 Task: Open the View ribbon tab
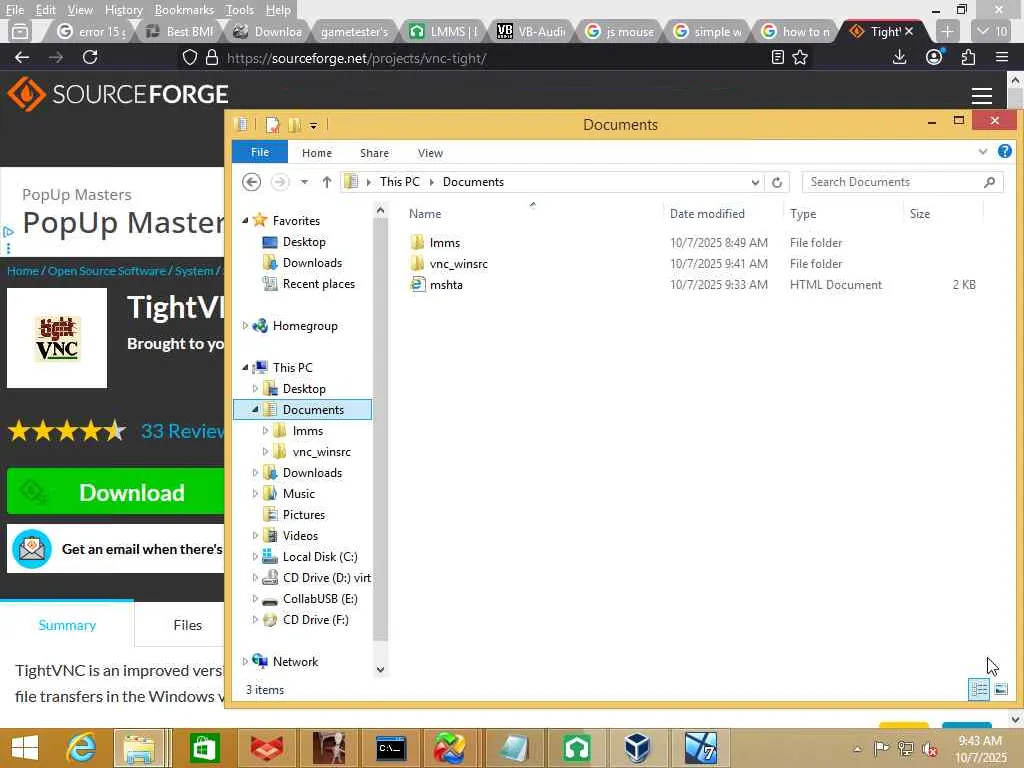click(x=430, y=153)
